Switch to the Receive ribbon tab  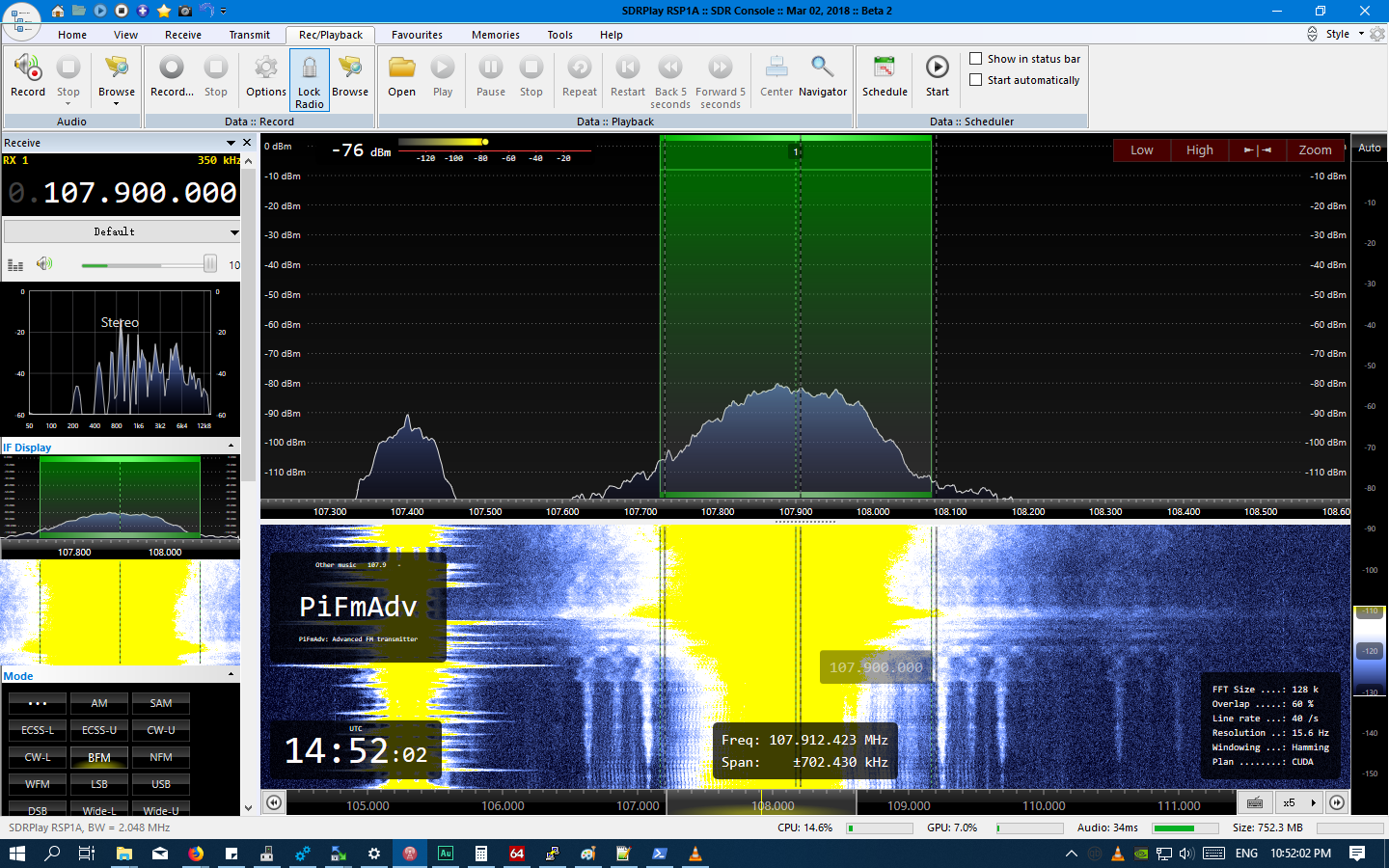(183, 35)
